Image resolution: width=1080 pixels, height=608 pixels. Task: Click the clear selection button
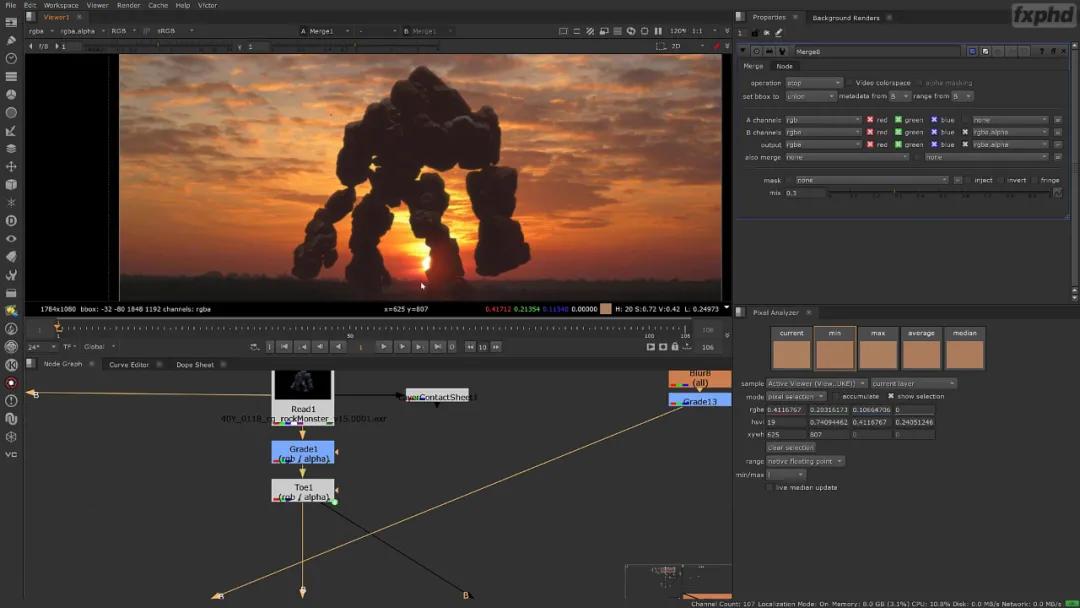790,448
